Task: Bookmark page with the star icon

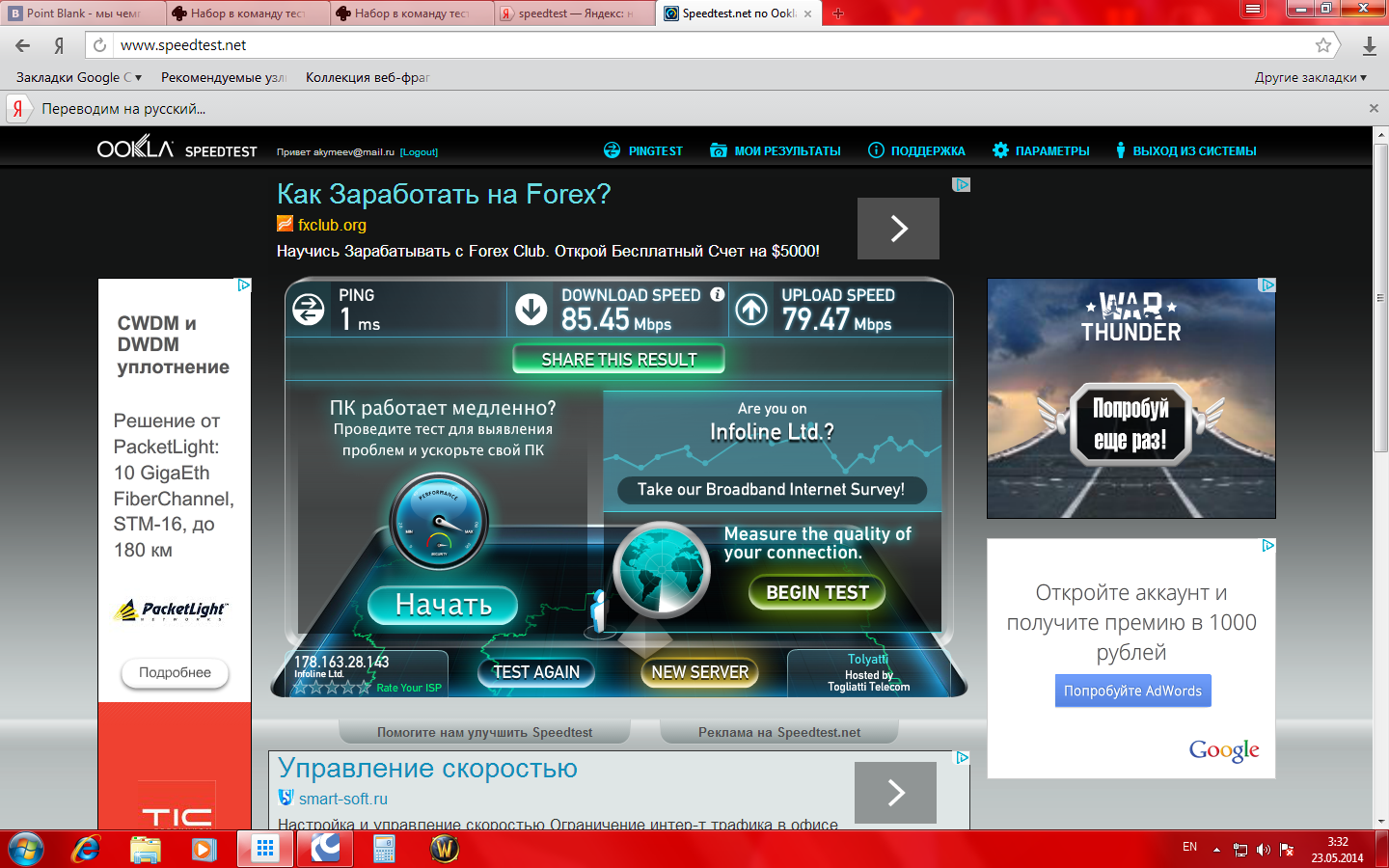Action: point(1323,45)
